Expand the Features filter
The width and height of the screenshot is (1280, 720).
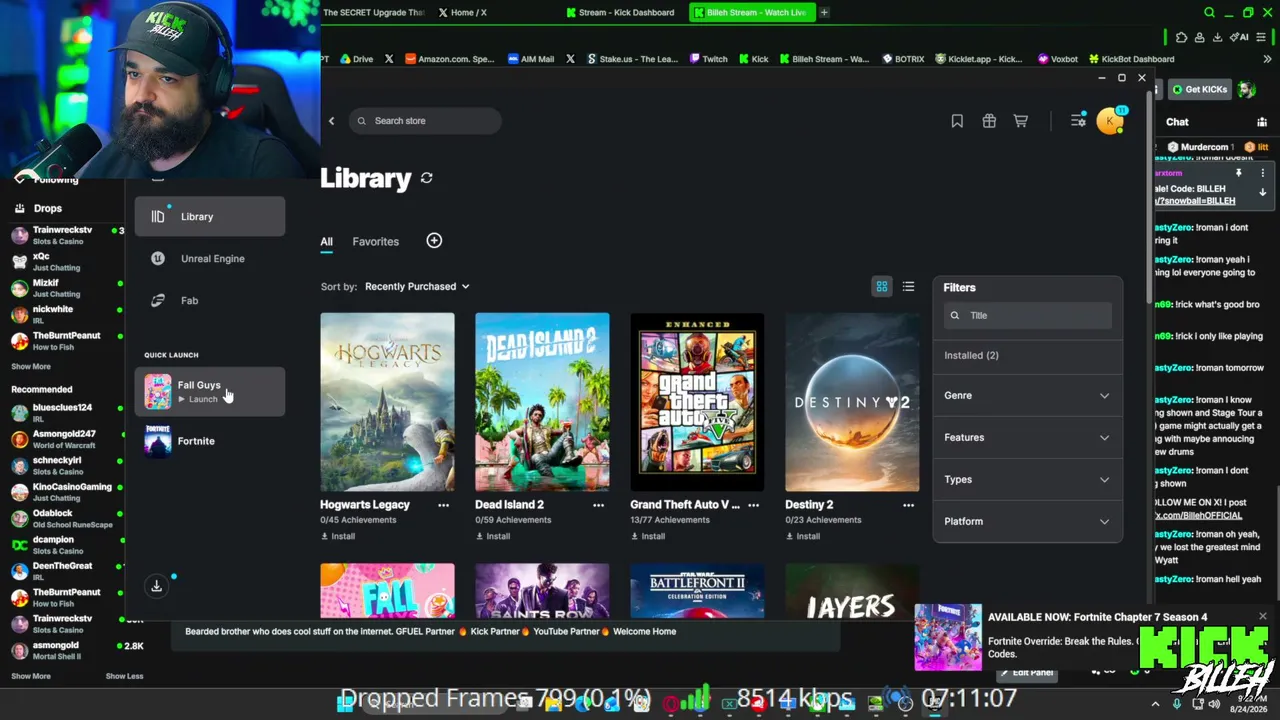tap(1027, 438)
